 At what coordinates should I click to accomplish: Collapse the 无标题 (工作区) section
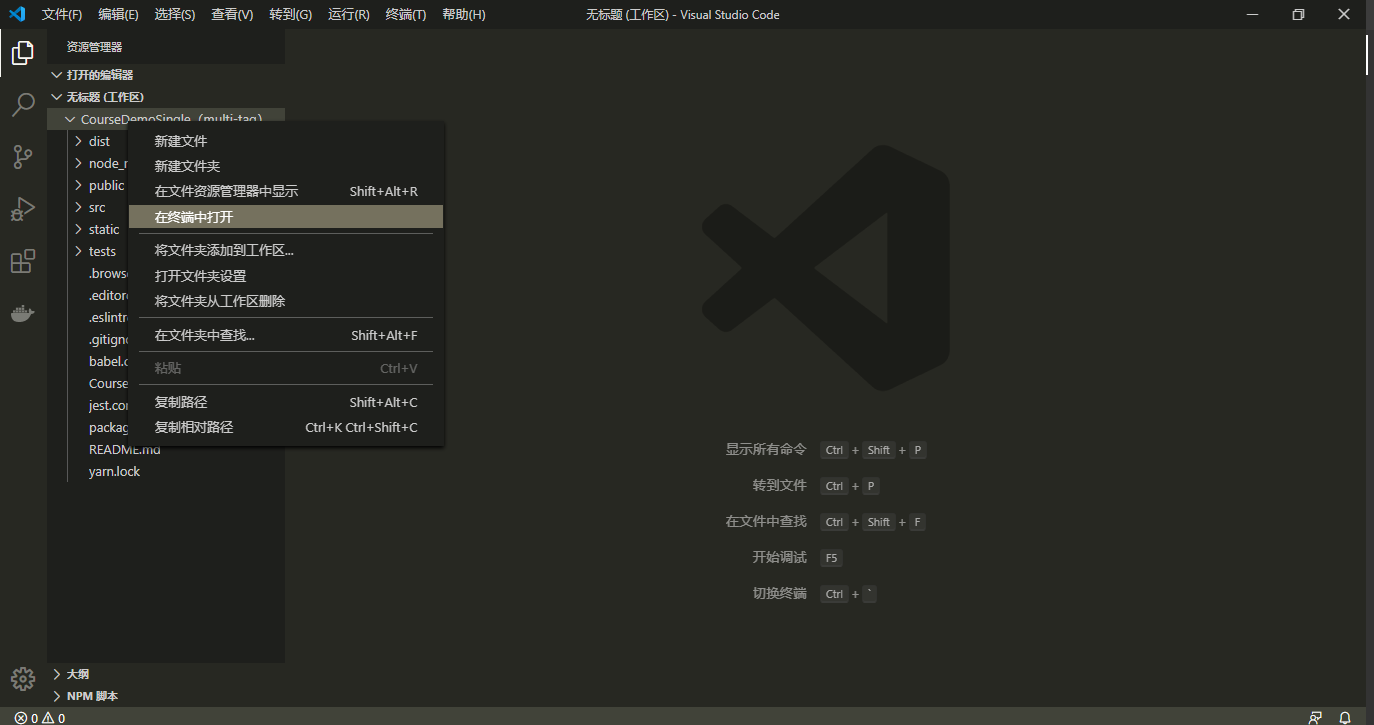[57, 97]
